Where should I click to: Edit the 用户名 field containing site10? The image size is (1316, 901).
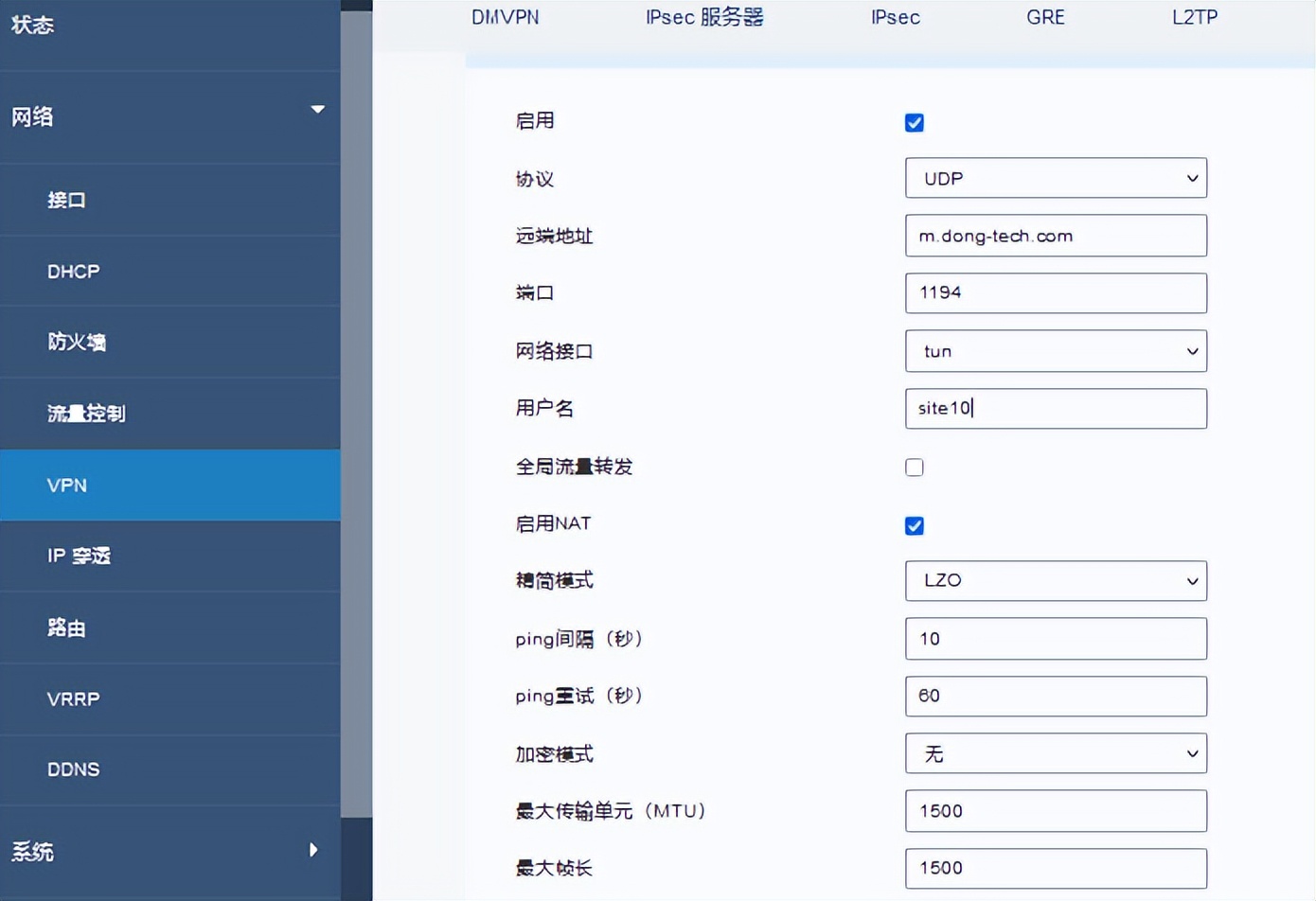click(x=1055, y=409)
